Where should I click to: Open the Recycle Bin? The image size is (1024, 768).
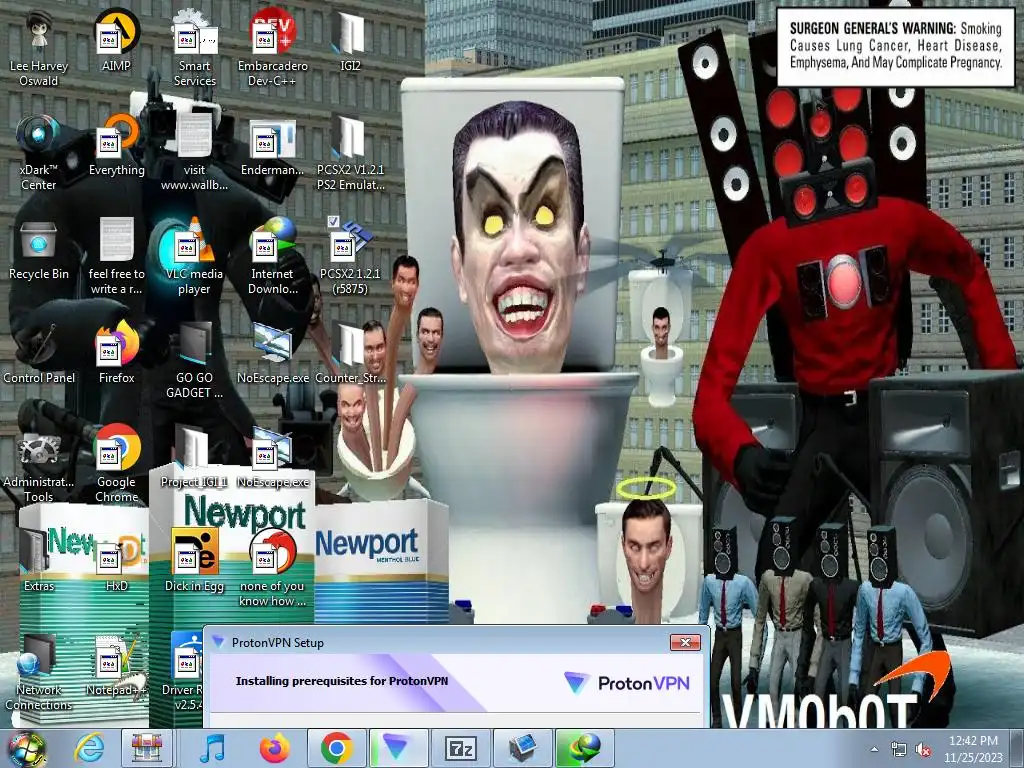39,249
